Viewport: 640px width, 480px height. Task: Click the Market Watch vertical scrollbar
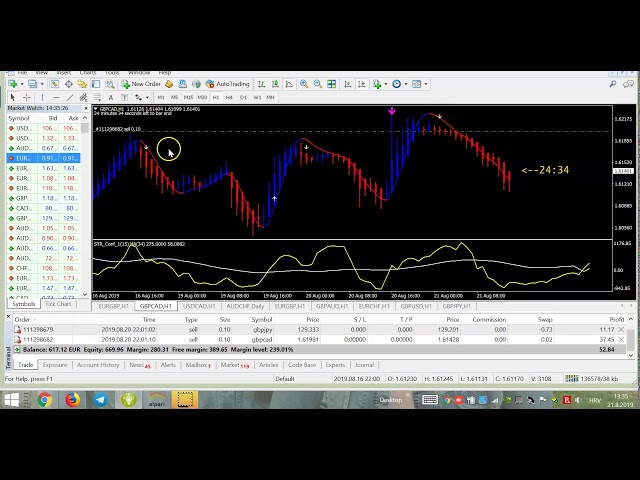pos(87,200)
